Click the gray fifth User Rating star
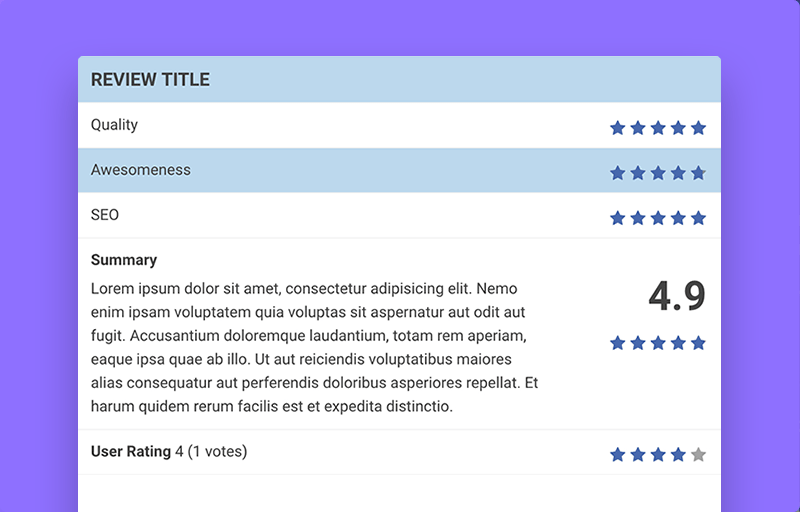 698,454
